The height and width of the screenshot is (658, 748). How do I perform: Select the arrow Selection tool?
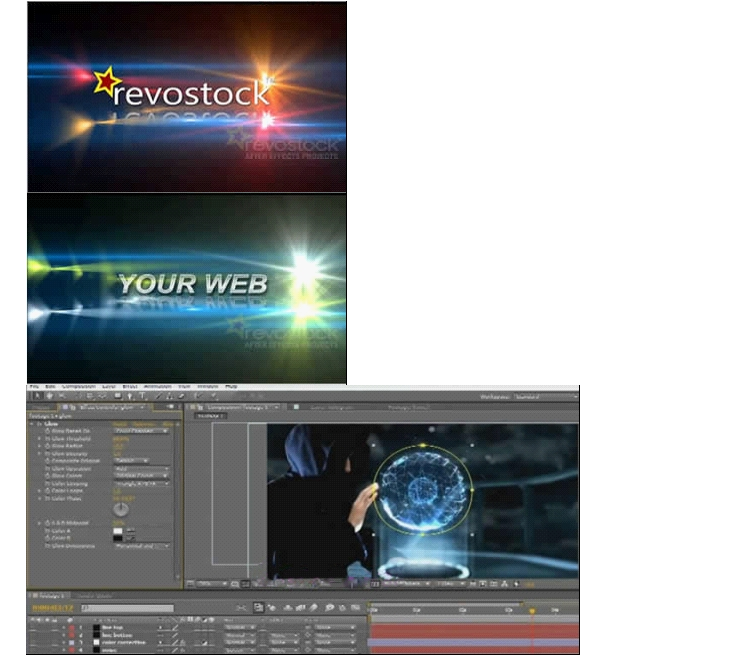pyautogui.click(x=38, y=396)
